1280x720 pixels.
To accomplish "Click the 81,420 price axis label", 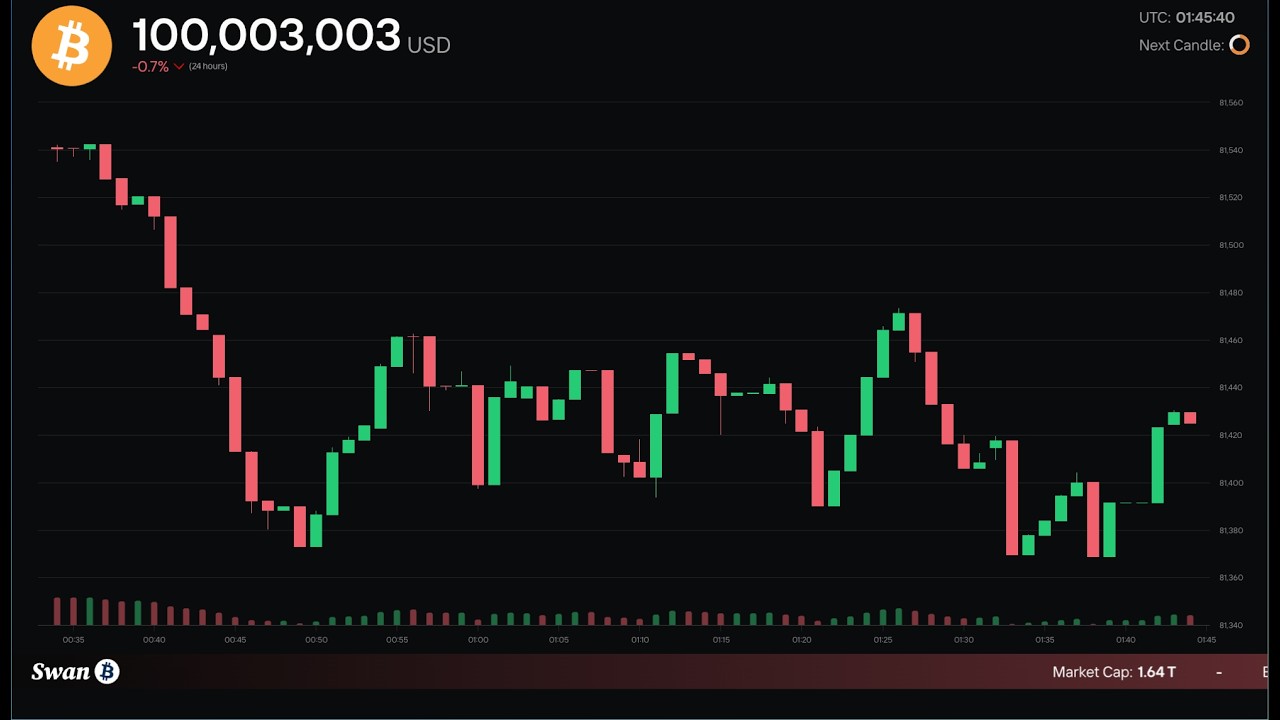I will click(1230, 435).
